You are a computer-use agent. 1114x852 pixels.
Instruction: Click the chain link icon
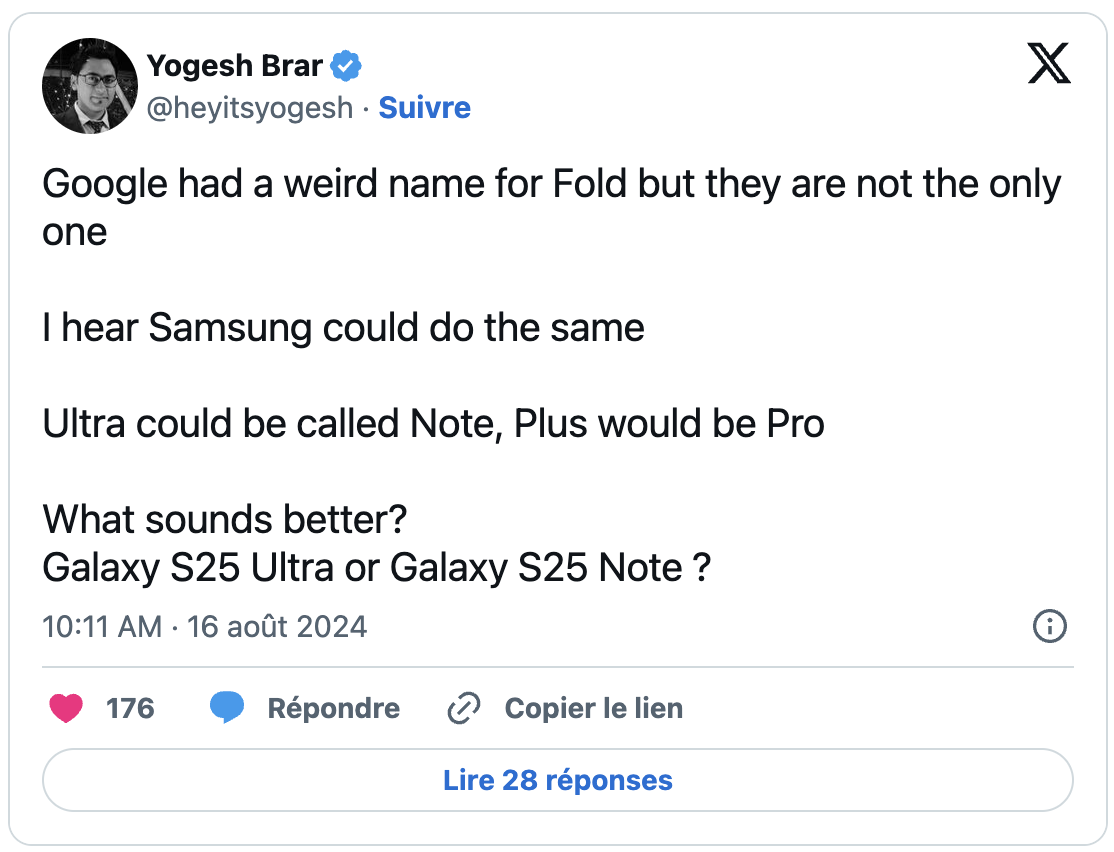(x=464, y=708)
